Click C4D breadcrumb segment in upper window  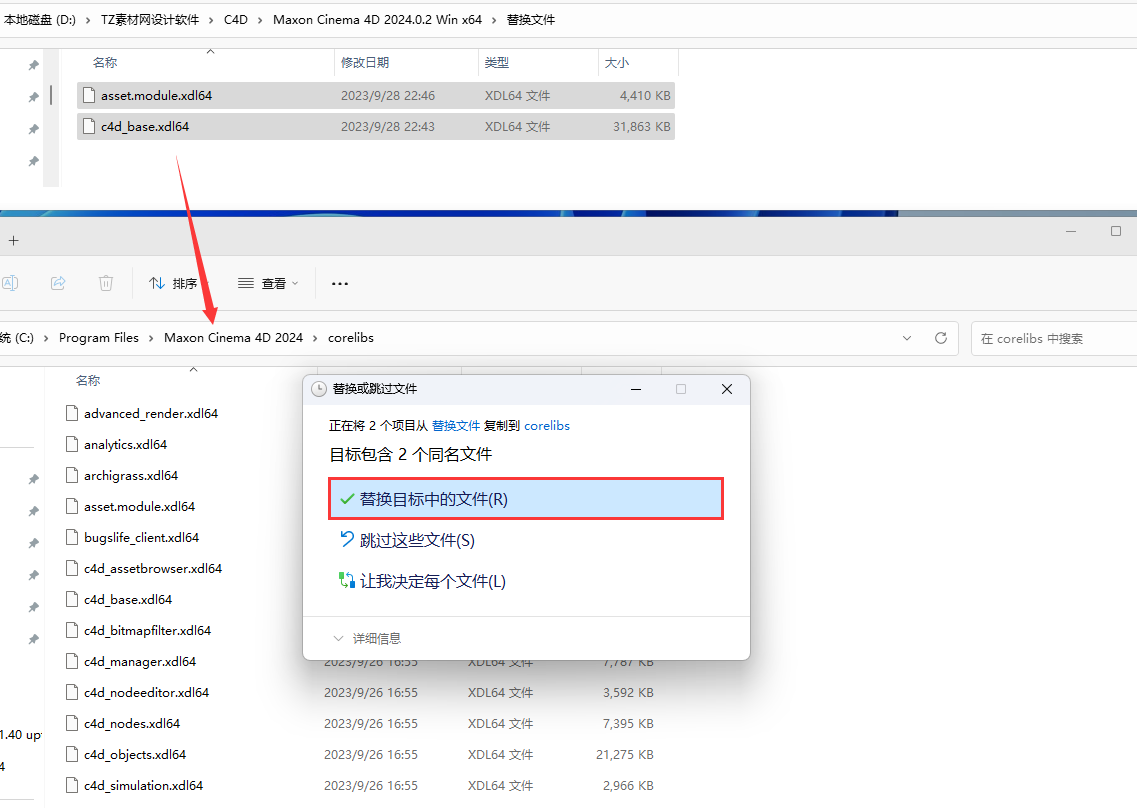(236, 20)
